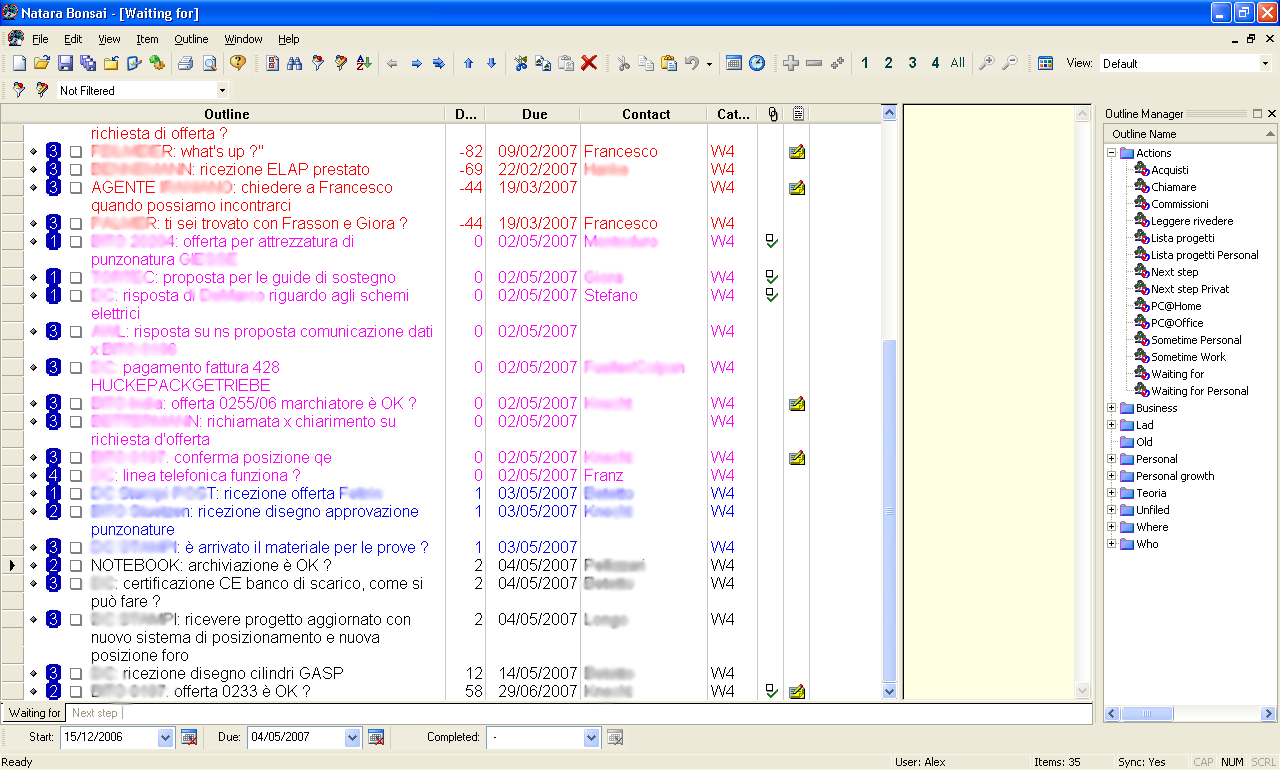The image size is (1280, 770).
Task: Check 'ricezione ELAP prestato' item checkbox
Action: click(76, 170)
